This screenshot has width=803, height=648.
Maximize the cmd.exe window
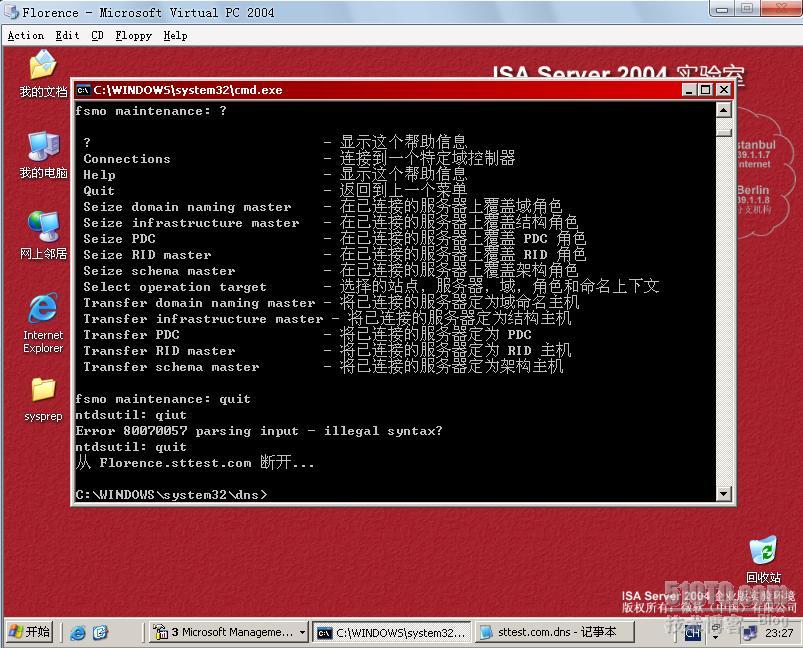point(706,90)
